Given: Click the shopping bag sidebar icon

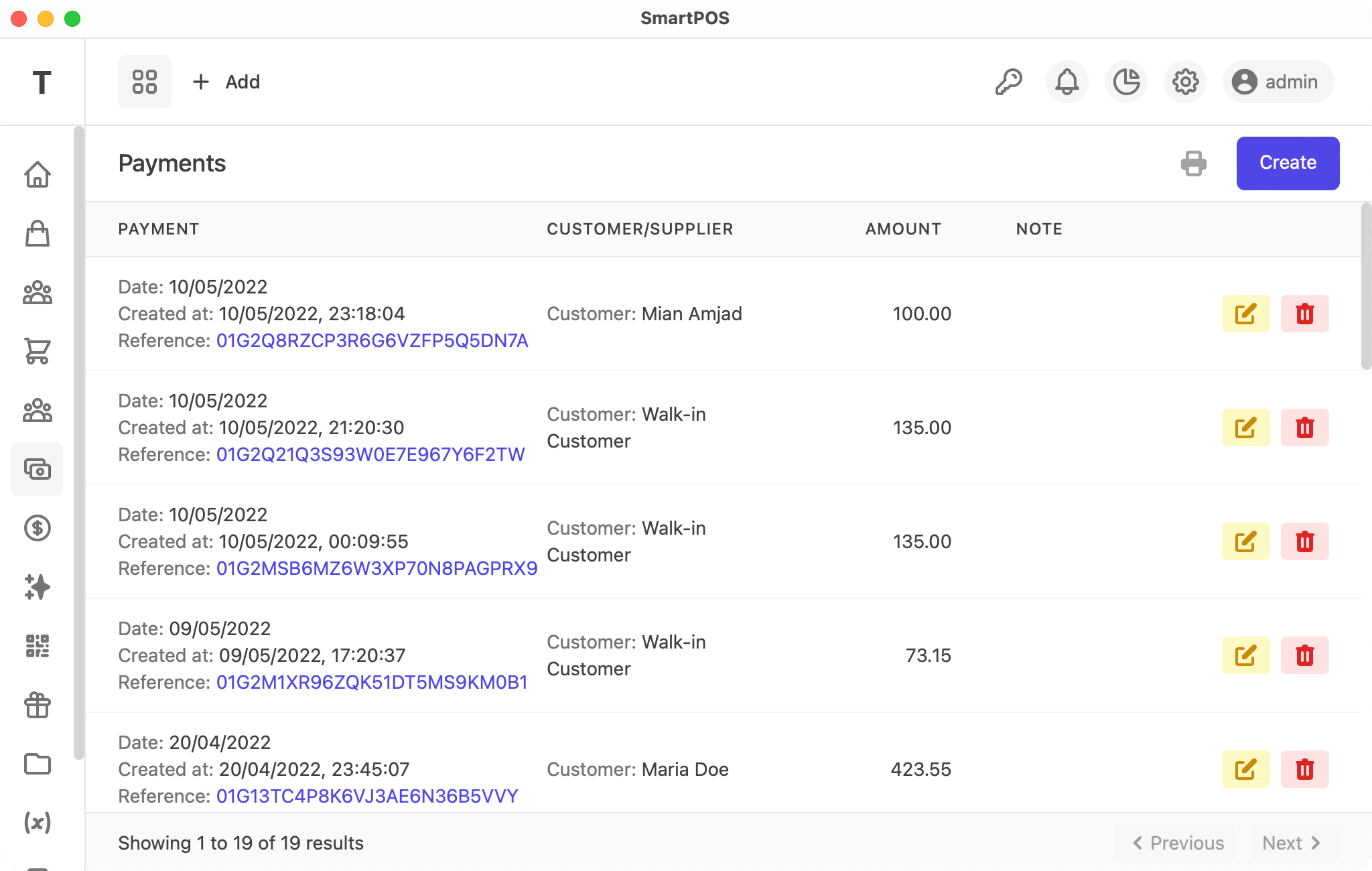Looking at the screenshot, I should pyautogui.click(x=38, y=234).
